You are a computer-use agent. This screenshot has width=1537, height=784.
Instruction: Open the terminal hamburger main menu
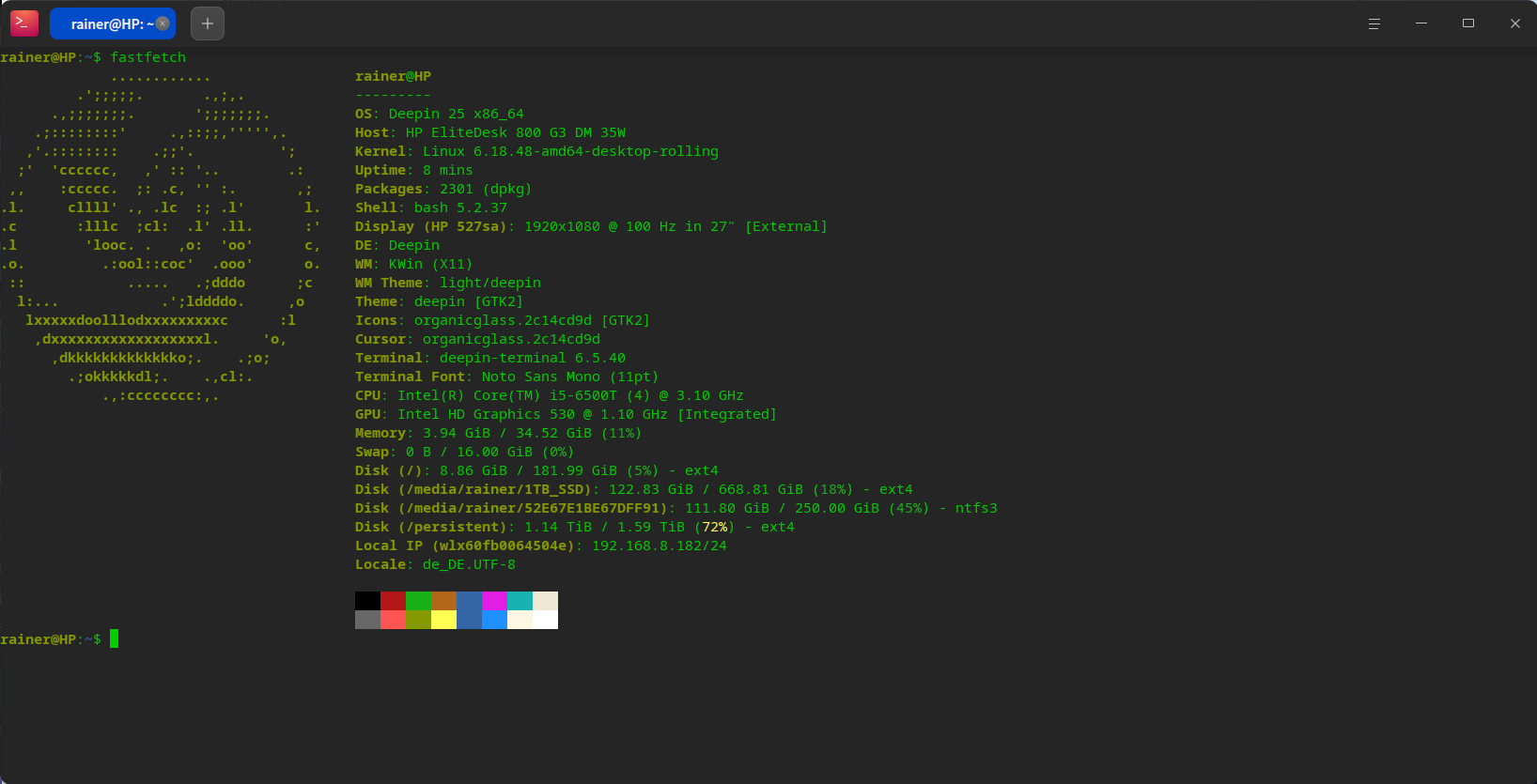click(1374, 23)
